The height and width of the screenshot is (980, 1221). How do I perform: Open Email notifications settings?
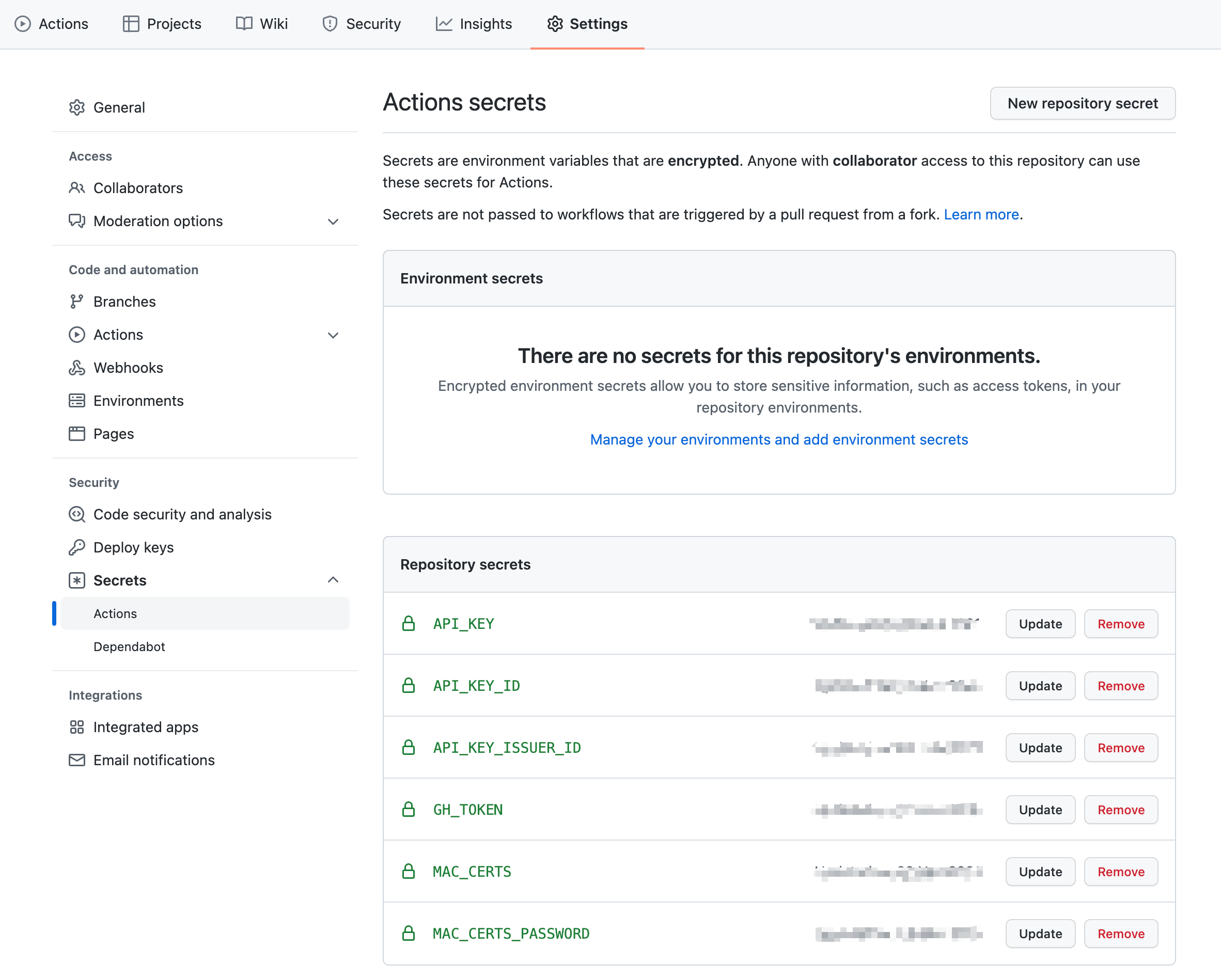[x=205, y=760]
